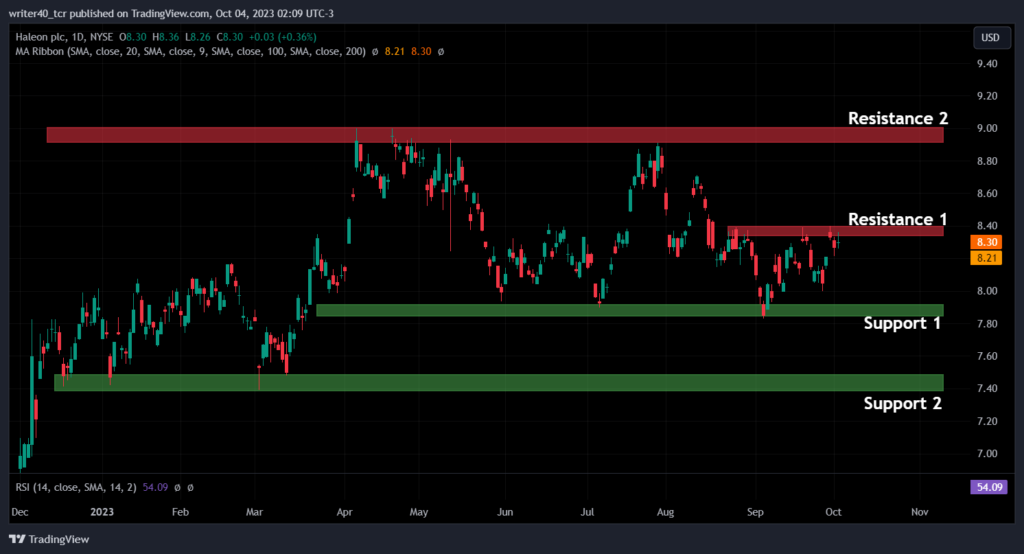
Task: Open the USD currency selector
Action: (991, 38)
